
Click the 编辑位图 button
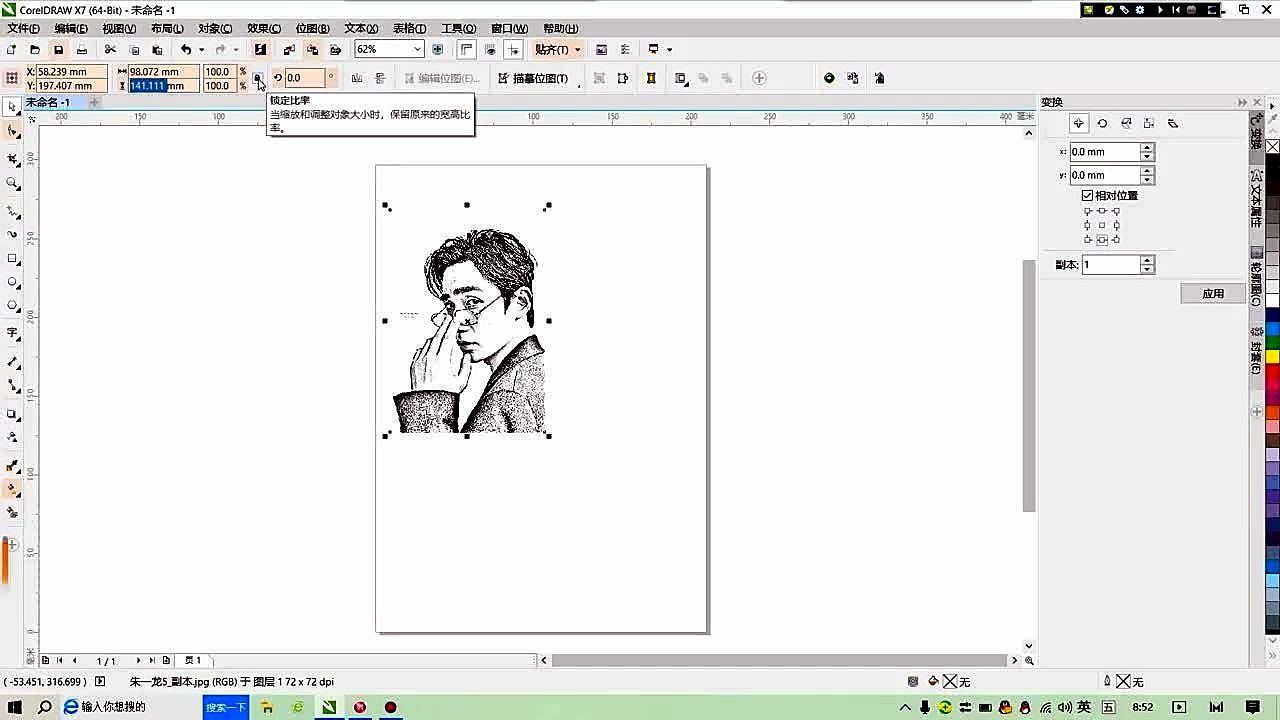pos(442,78)
